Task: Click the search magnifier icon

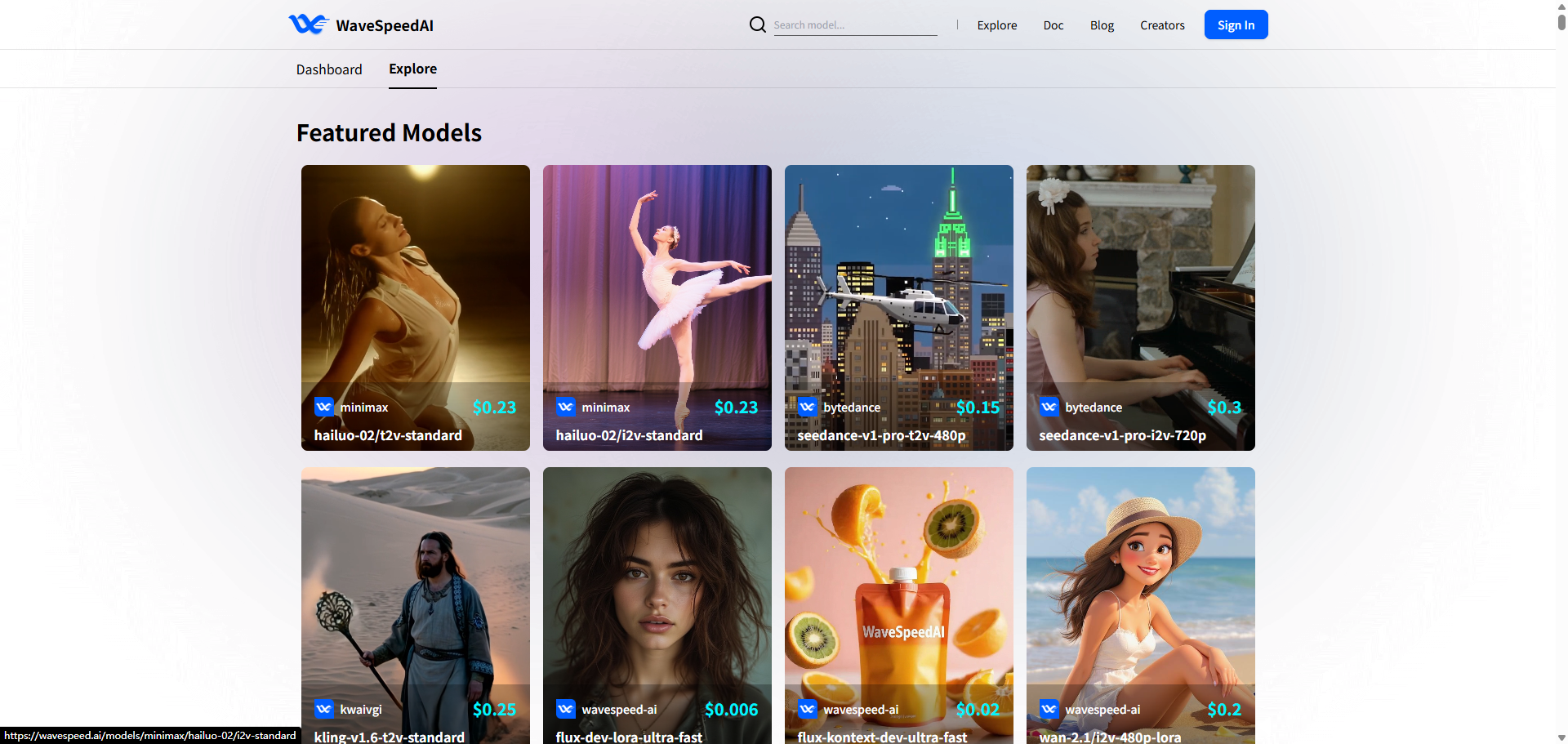Action: coord(757,25)
